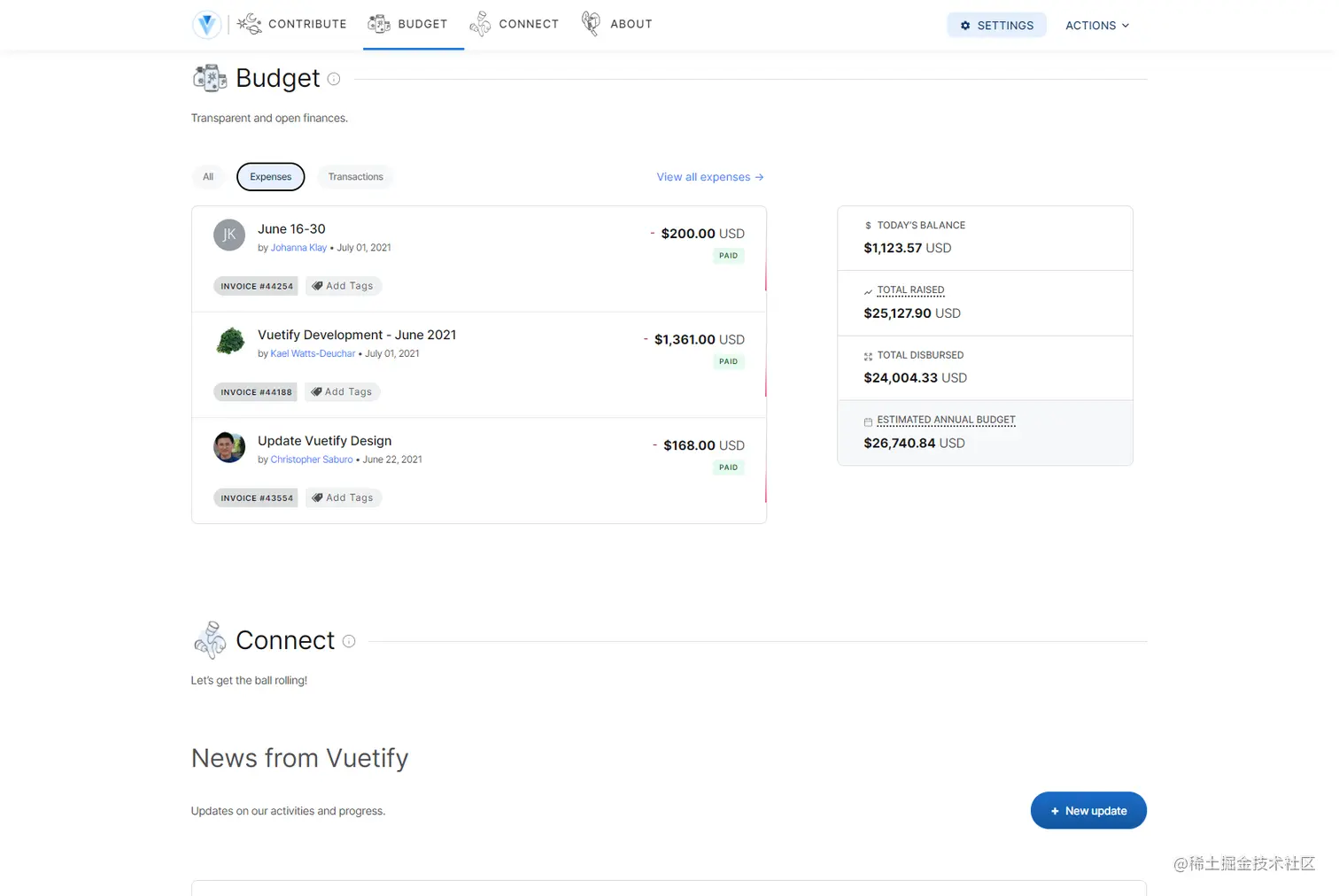Click the INVOICE #44254 tag
Image resolution: width=1339 pixels, height=896 pixels.
click(256, 286)
